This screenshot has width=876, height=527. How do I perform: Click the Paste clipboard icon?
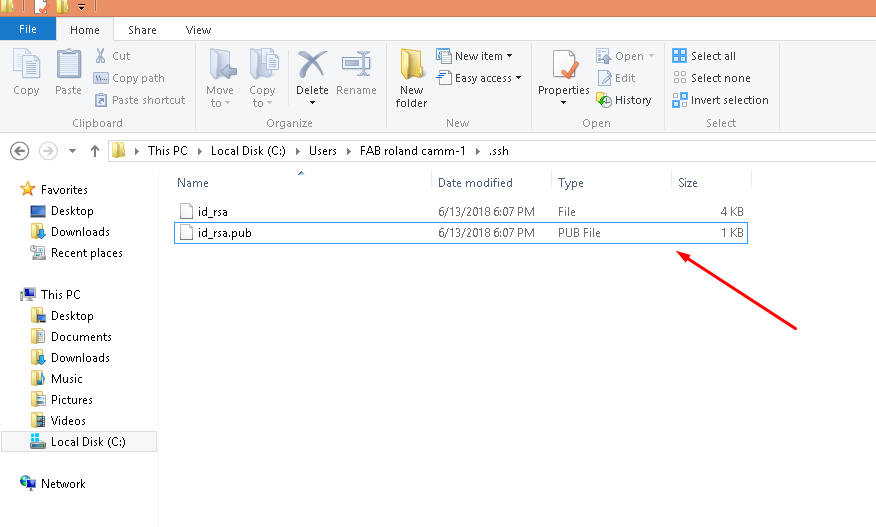coord(69,63)
